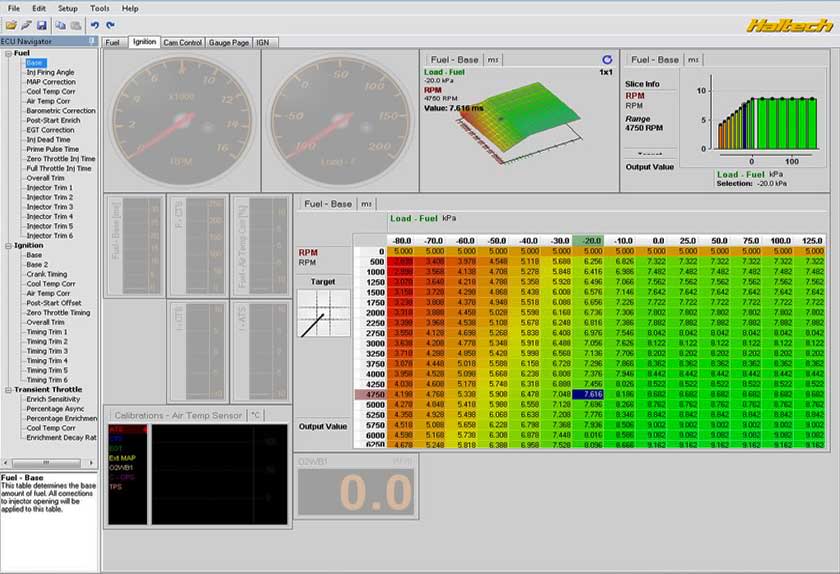The width and height of the screenshot is (840, 574).
Task: Select the 4750 RPM row header
Action: pyautogui.click(x=369, y=395)
